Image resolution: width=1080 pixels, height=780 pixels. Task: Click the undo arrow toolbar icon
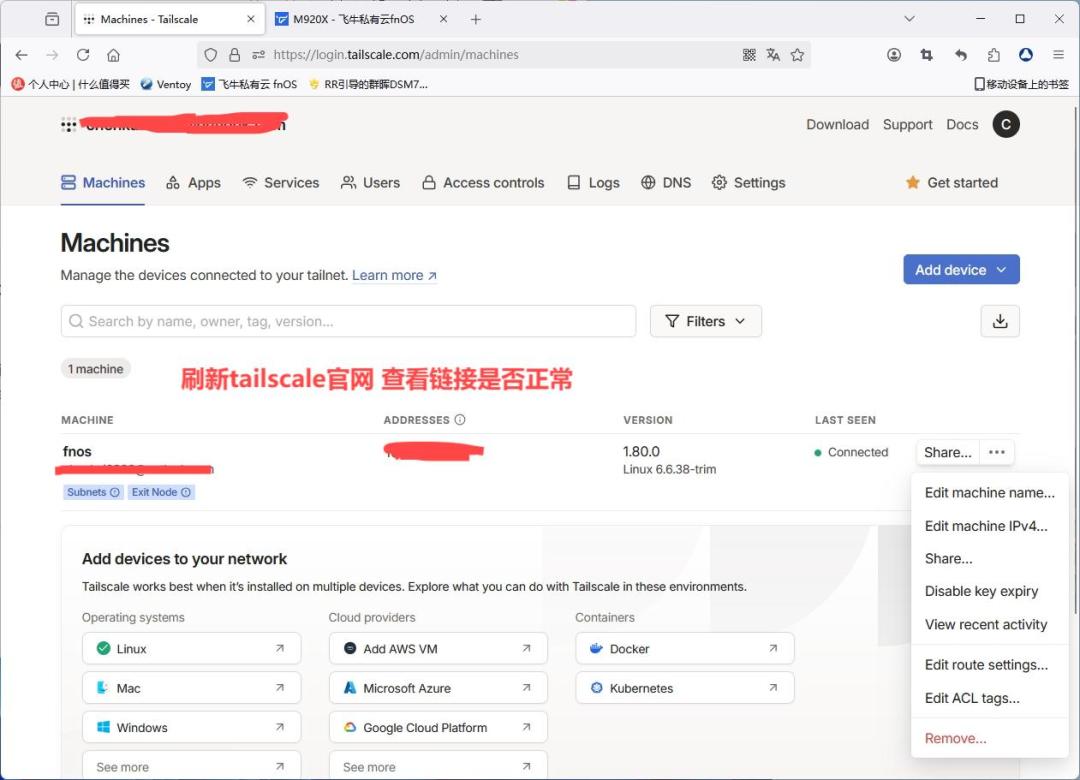click(x=960, y=55)
